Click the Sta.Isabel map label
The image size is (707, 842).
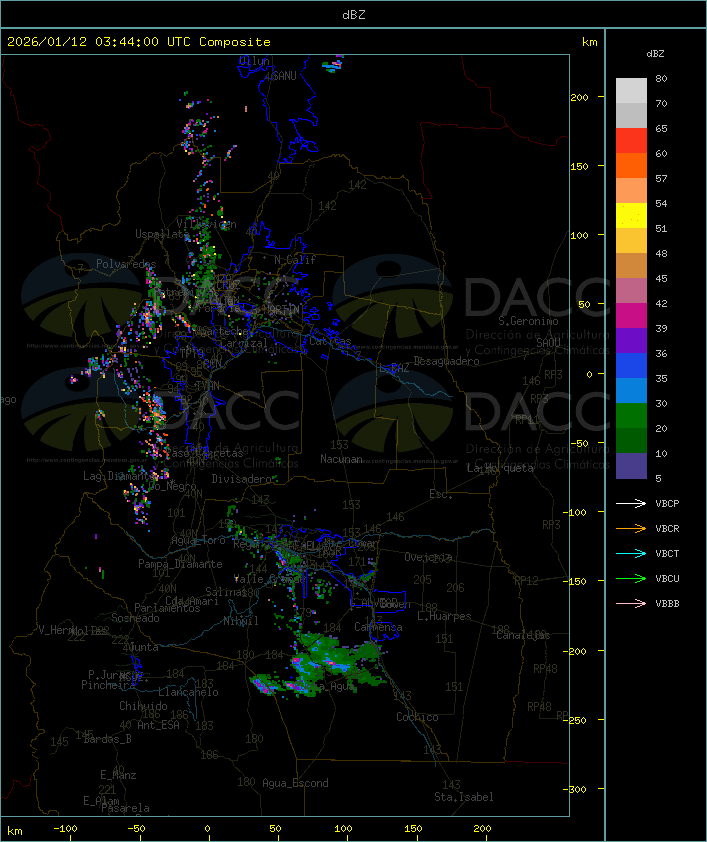tap(464, 797)
